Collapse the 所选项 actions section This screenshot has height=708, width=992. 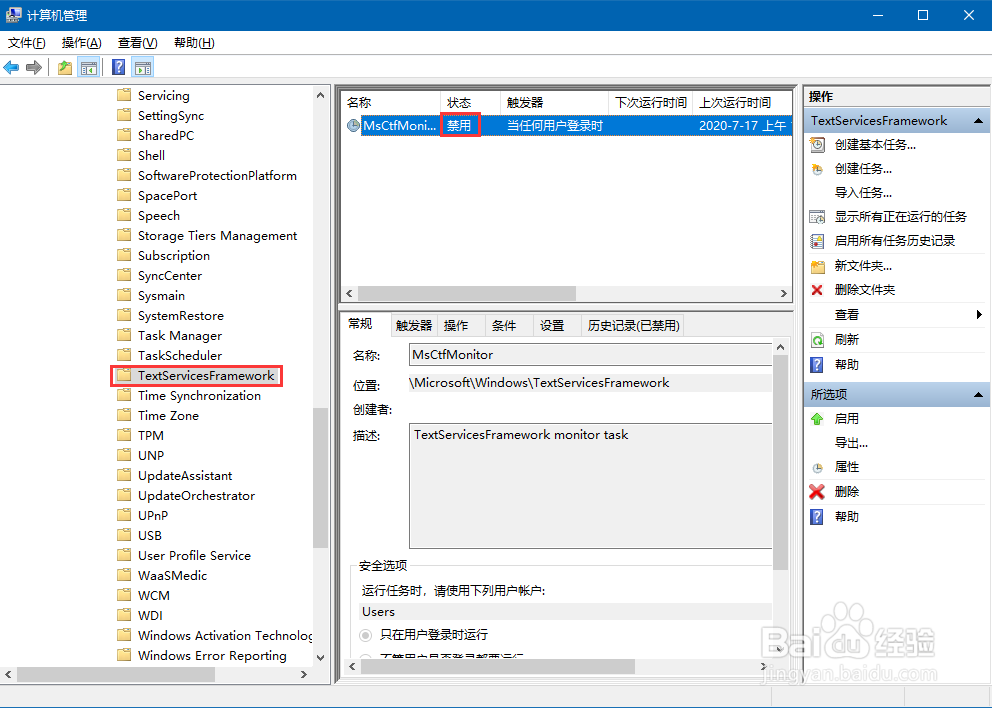(x=978, y=395)
